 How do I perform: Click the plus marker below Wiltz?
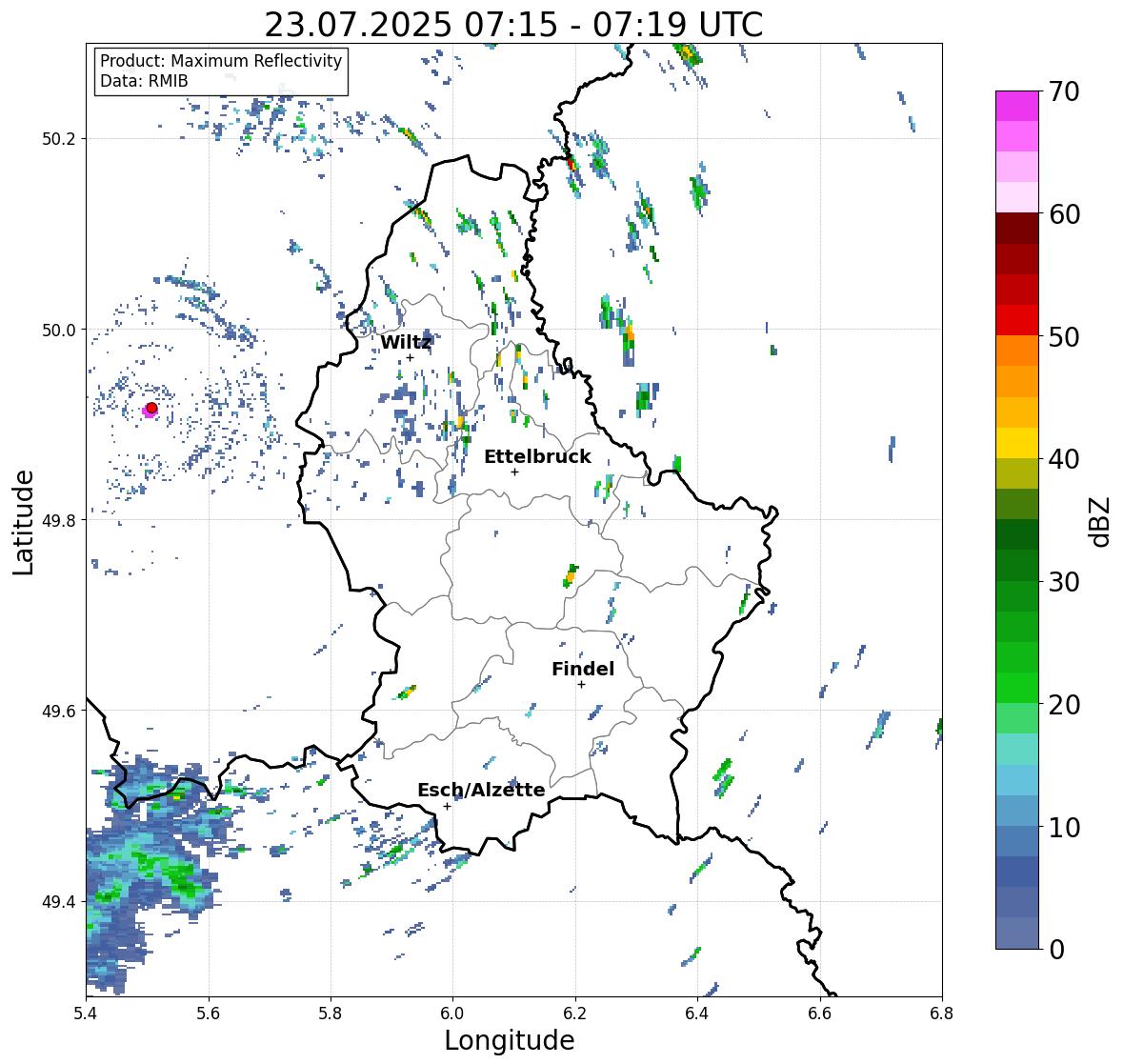click(410, 358)
